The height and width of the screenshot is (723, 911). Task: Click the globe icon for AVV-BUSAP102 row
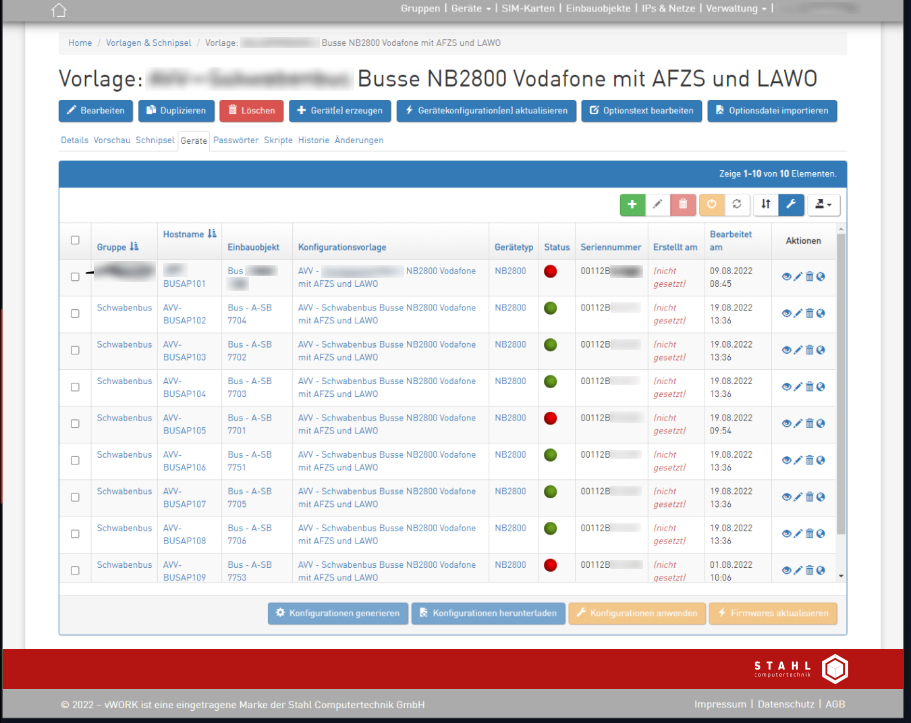pyautogui.click(x=821, y=313)
